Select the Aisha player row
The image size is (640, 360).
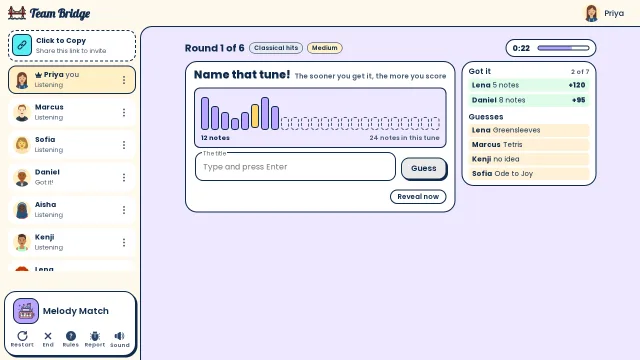pyautogui.click(x=72, y=210)
